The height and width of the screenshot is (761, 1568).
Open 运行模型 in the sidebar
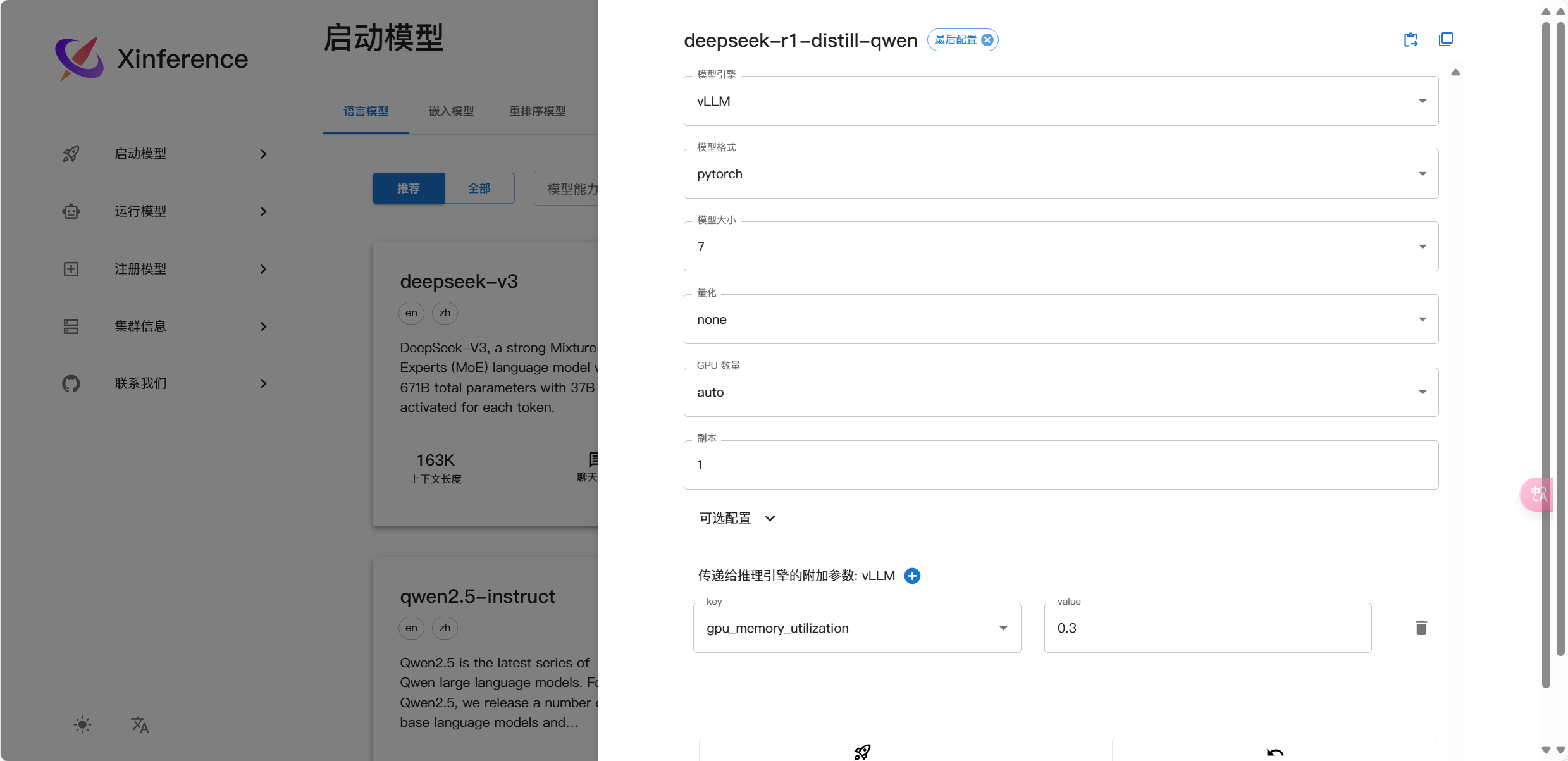coord(140,211)
